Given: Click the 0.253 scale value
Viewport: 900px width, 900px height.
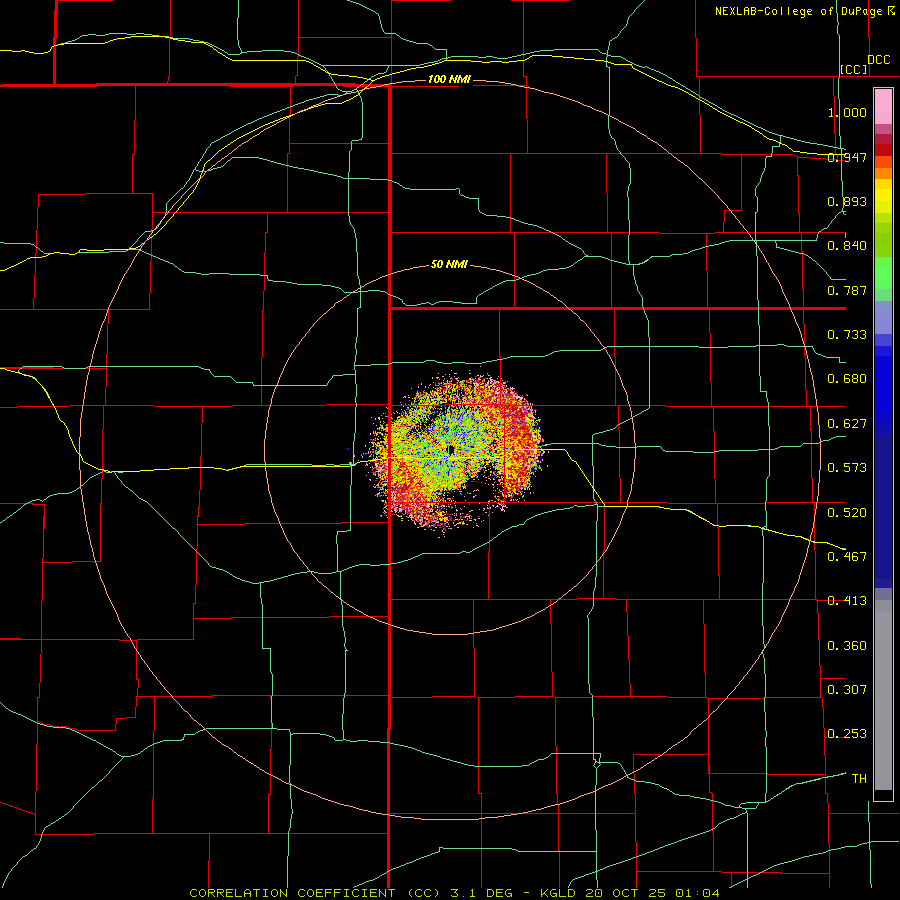Looking at the screenshot, I should 847,734.
